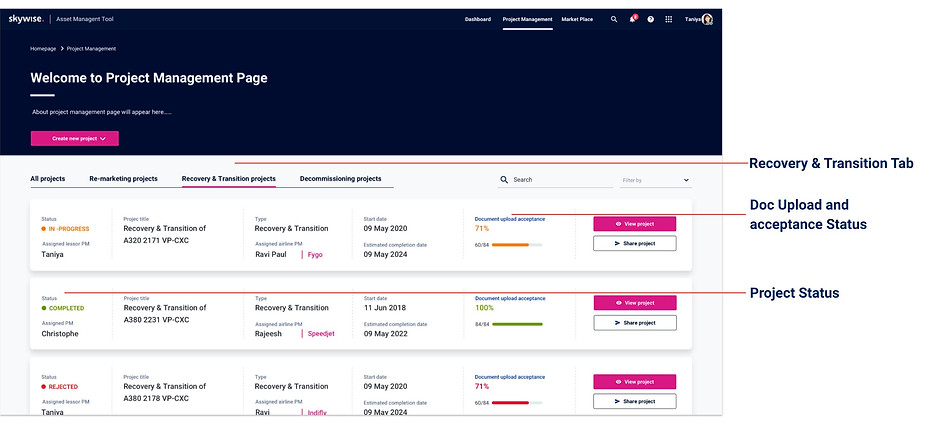View project for A380 2231 VP-CXC
The height and width of the screenshot is (427, 927).
point(635,303)
